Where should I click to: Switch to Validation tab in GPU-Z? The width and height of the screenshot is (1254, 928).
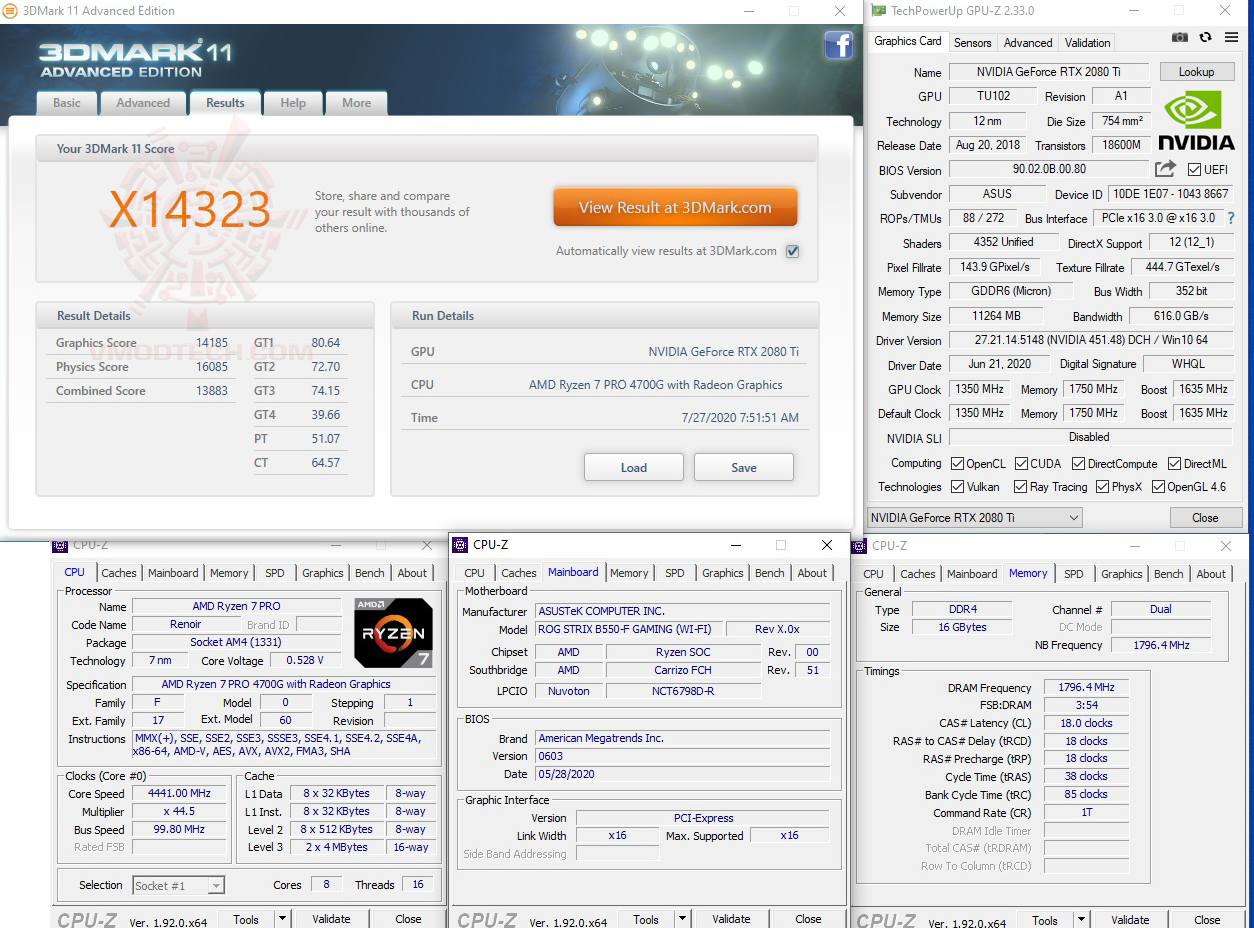pyautogui.click(x=1087, y=43)
